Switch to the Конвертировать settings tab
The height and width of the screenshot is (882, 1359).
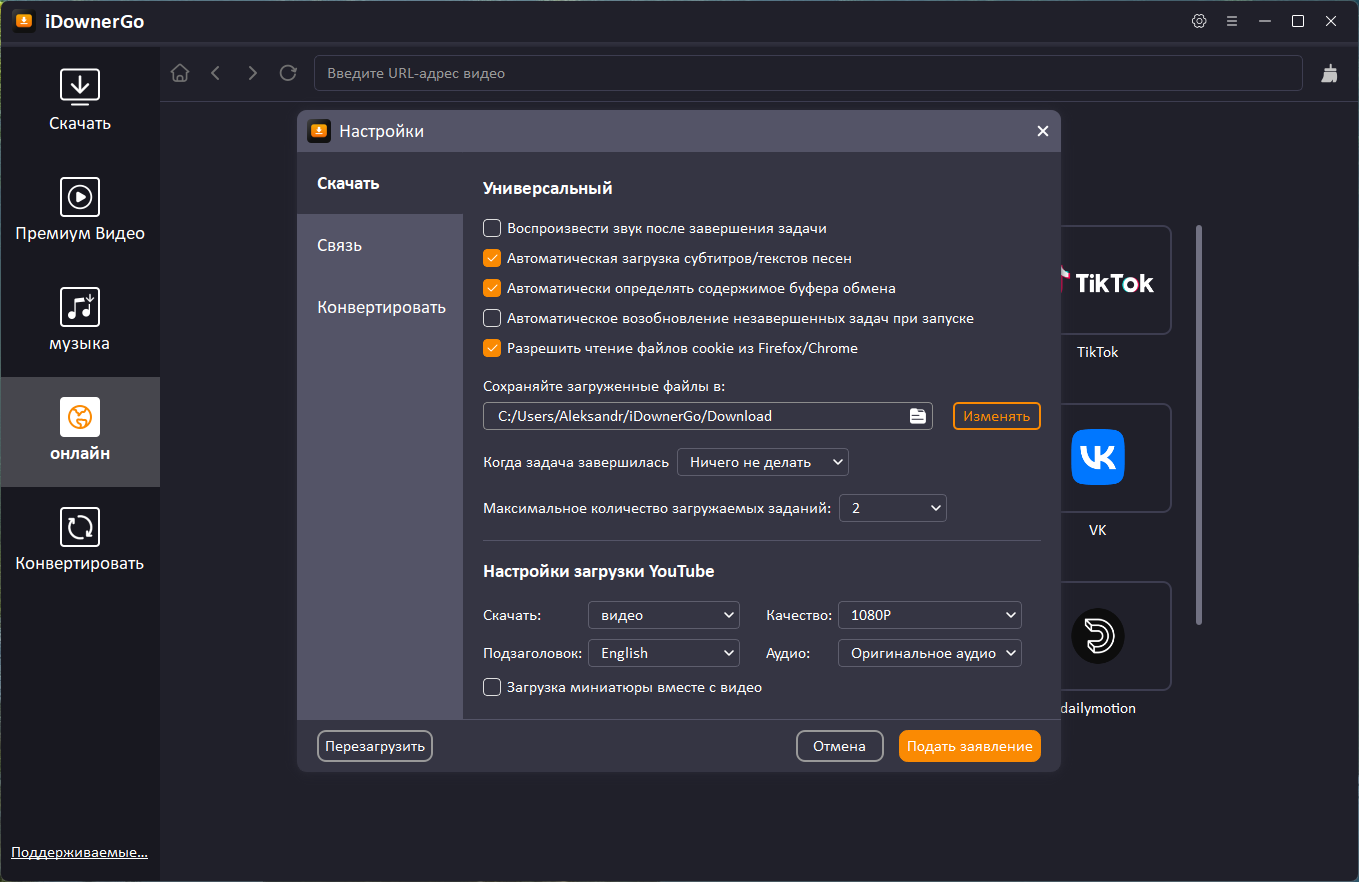[380, 307]
